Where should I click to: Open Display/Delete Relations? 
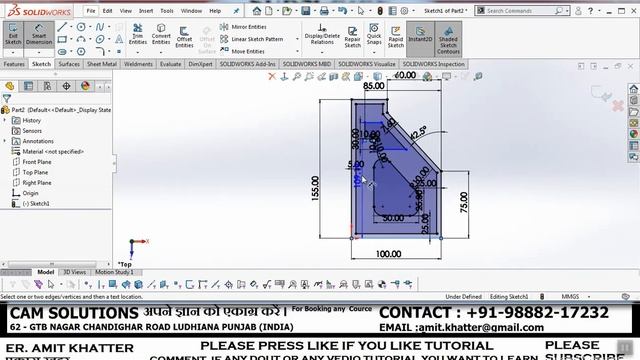(322, 34)
